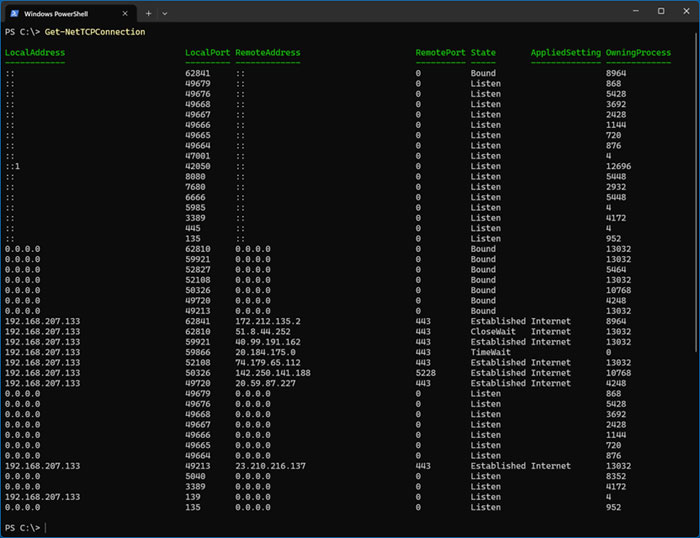Click local port 5985

pyautogui.click(x=195, y=207)
